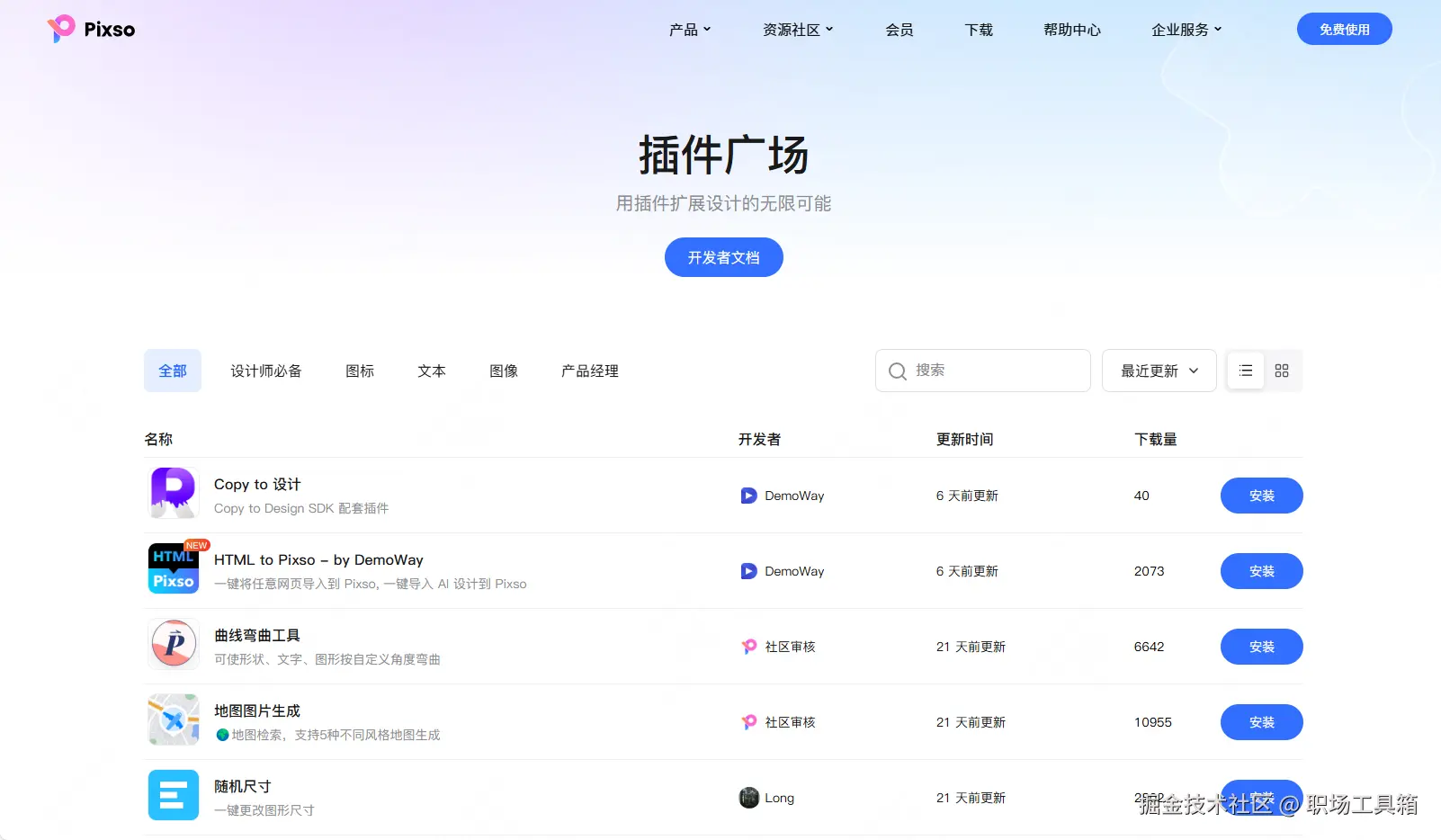Viewport: 1441px width, 840px height.
Task: Open the 曲线弯曲工具 plugin icon
Action: click(174, 644)
